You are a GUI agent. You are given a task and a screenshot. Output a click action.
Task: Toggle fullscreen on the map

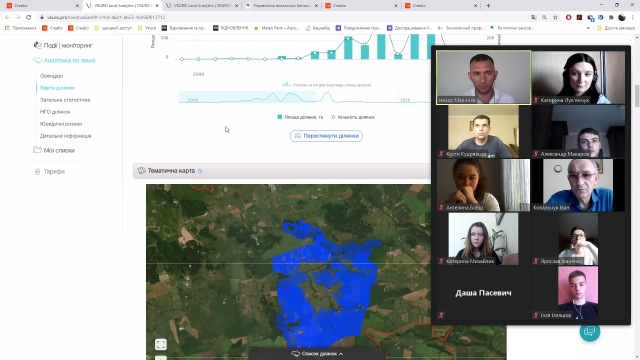point(161,344)
